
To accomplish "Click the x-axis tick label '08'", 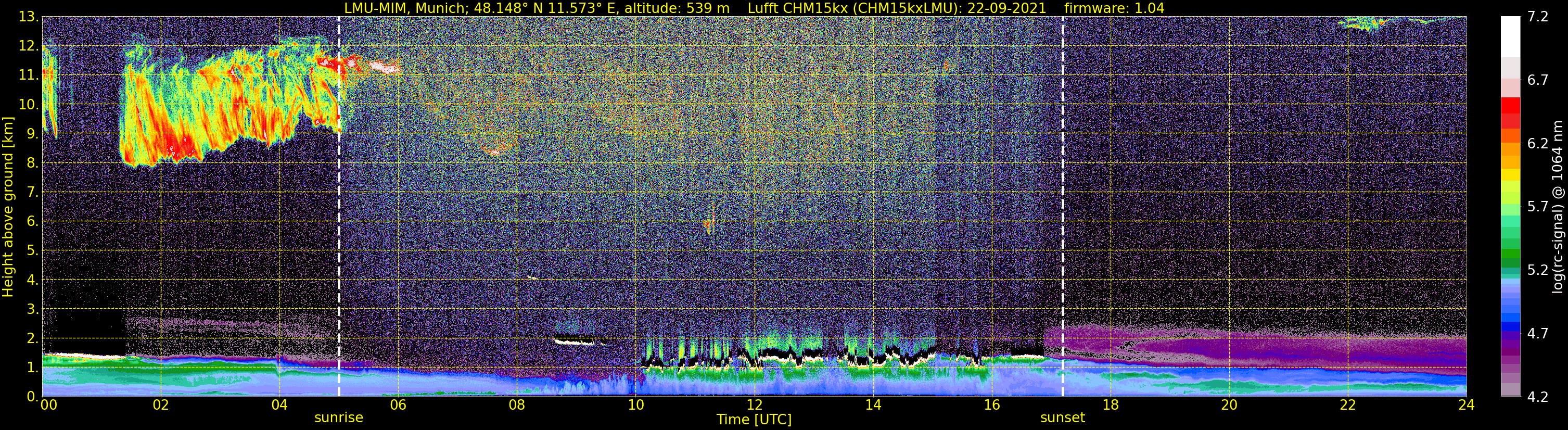I will [516, 405].
